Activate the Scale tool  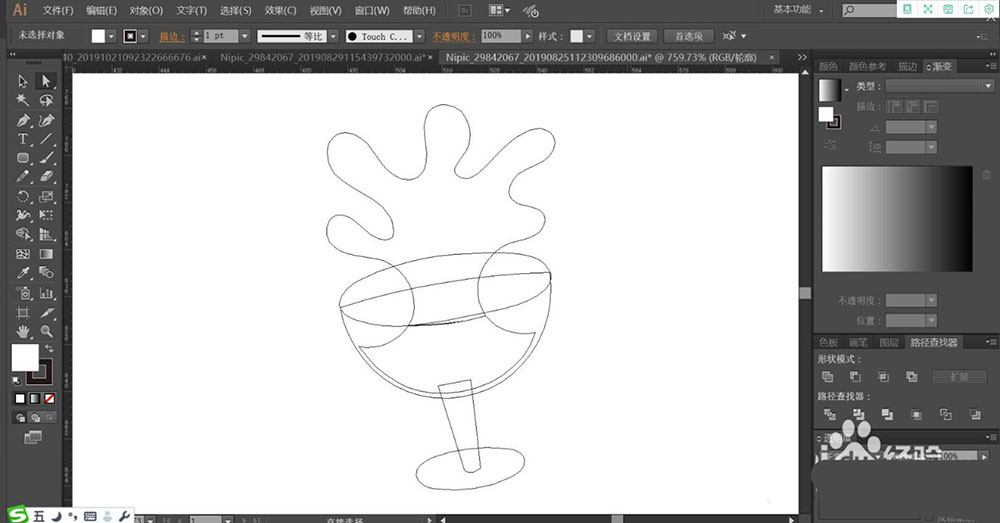46,196
